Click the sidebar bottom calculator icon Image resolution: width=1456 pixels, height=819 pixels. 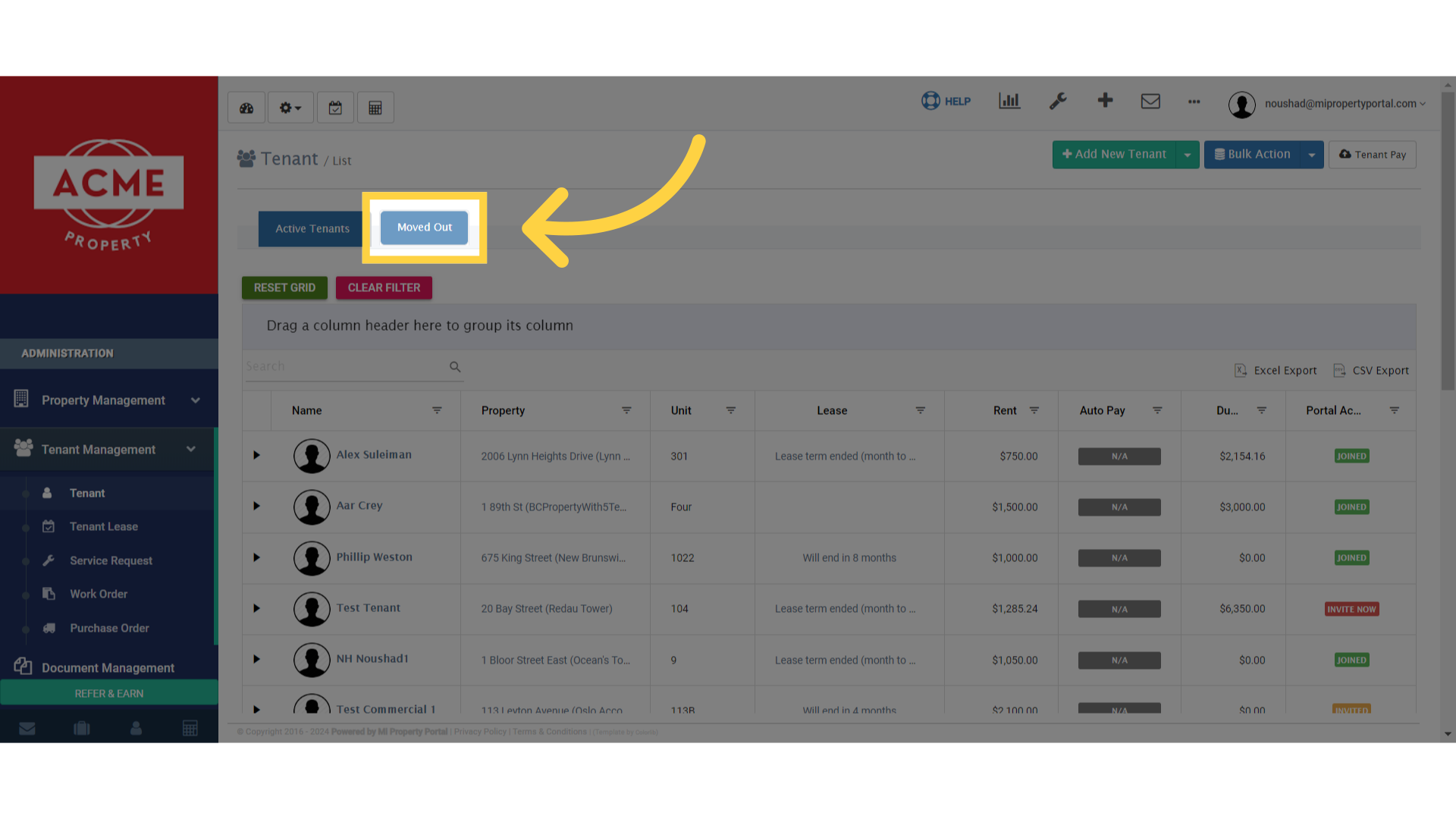click(190, 729)
